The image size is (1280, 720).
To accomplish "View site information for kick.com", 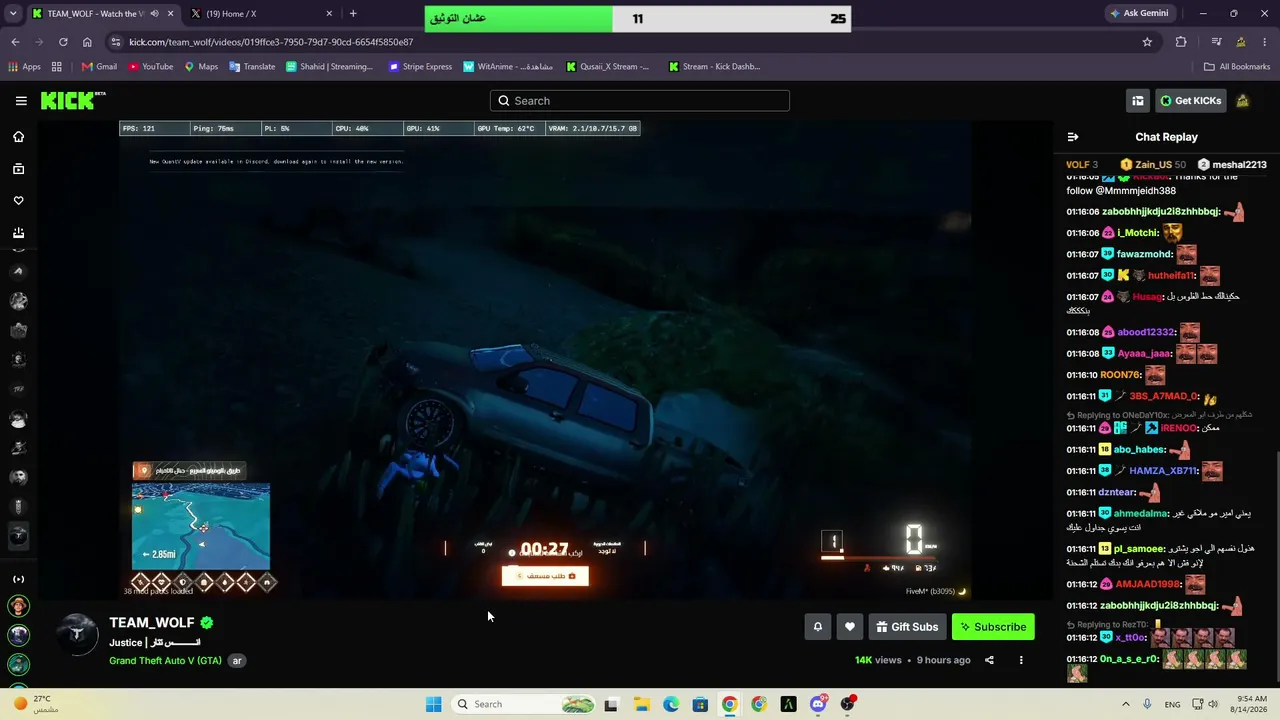I will [116, 42].
